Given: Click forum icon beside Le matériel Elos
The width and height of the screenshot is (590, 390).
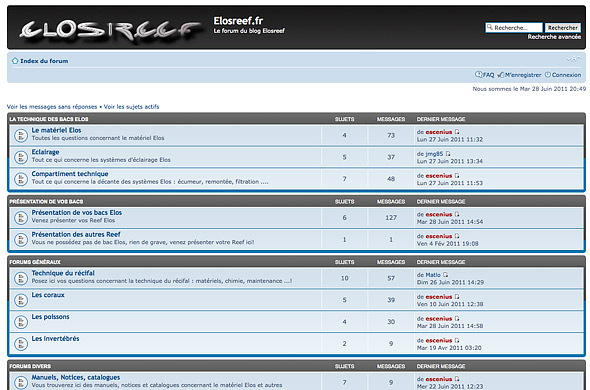Looking at the screenshot, I should [x=21, y=136].
